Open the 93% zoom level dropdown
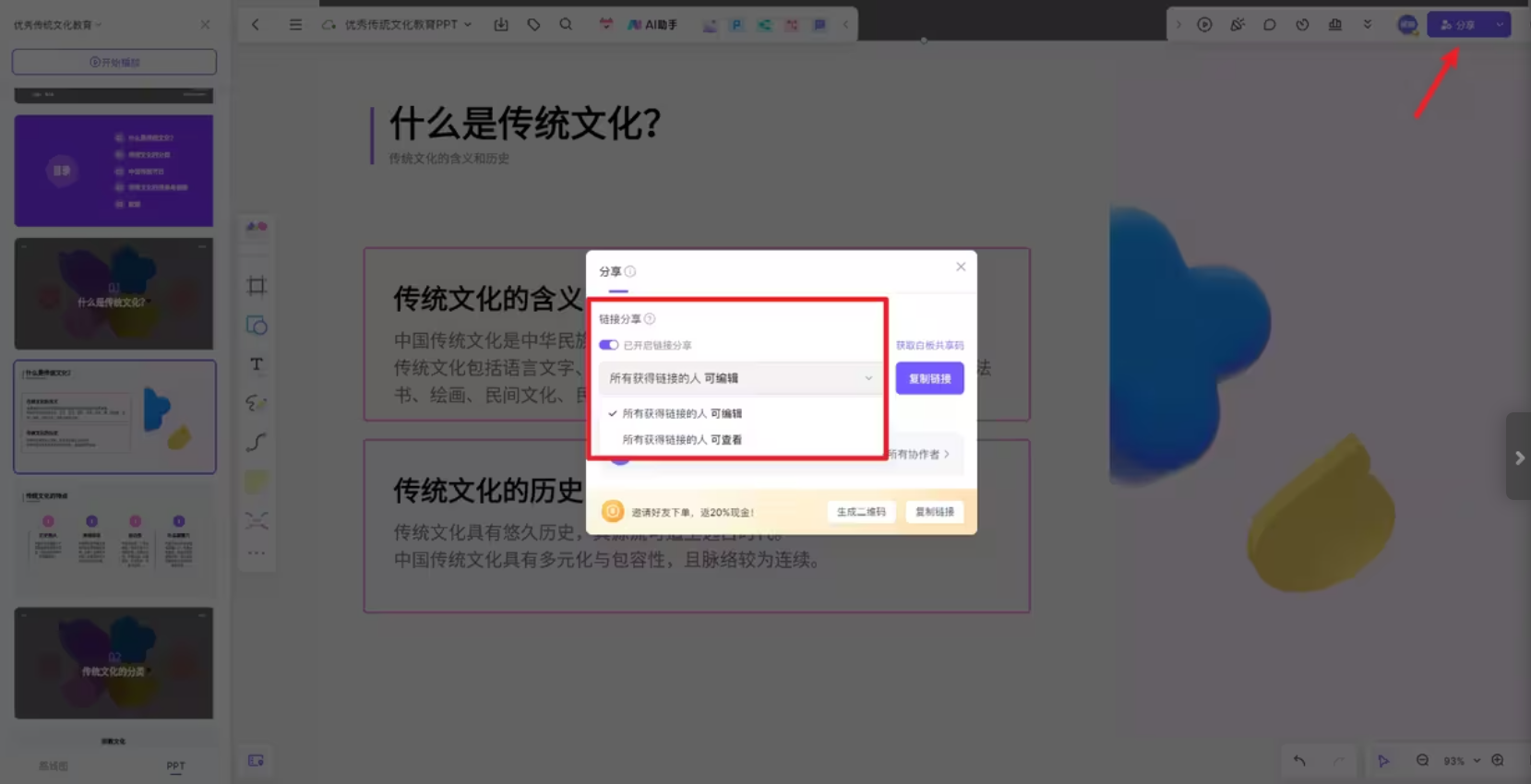The height and width of the screenshot is (784, 1531). click(1462, 761)
